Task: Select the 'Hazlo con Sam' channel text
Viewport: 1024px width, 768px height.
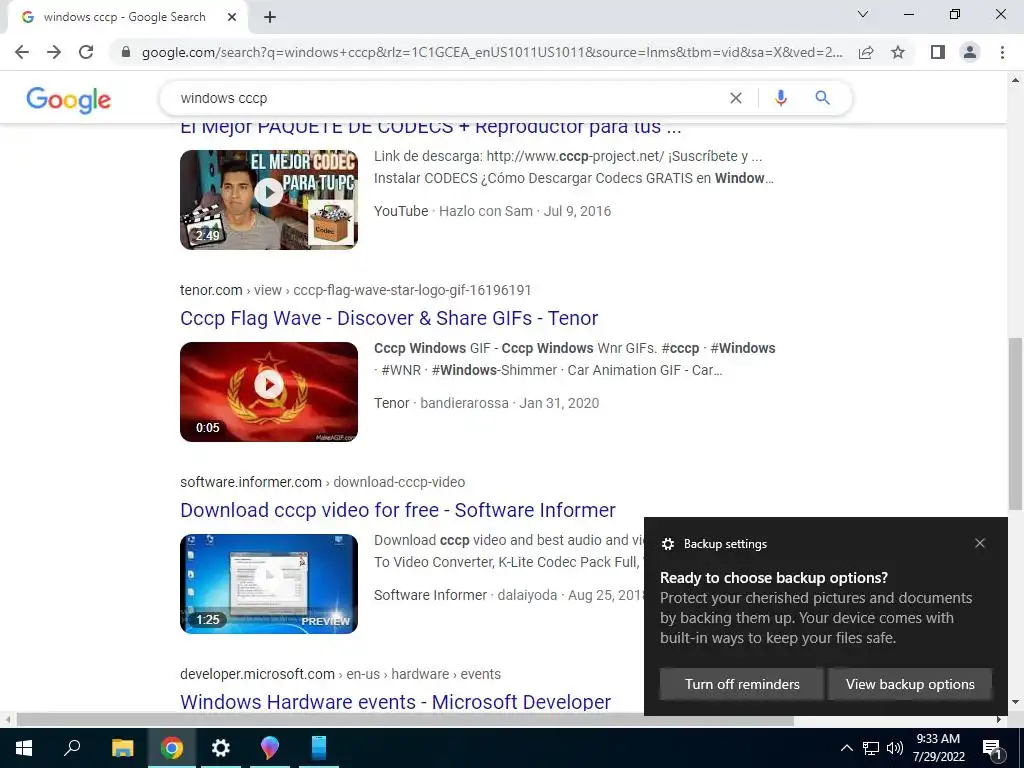Action: pyautogui.click(x=486, y=211)
